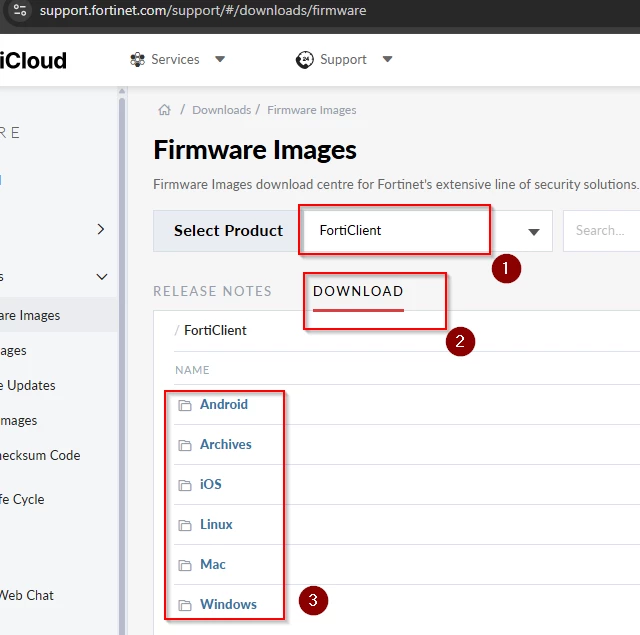
Task: Switch to the Release Notes tab
Action: coord(212,291)
